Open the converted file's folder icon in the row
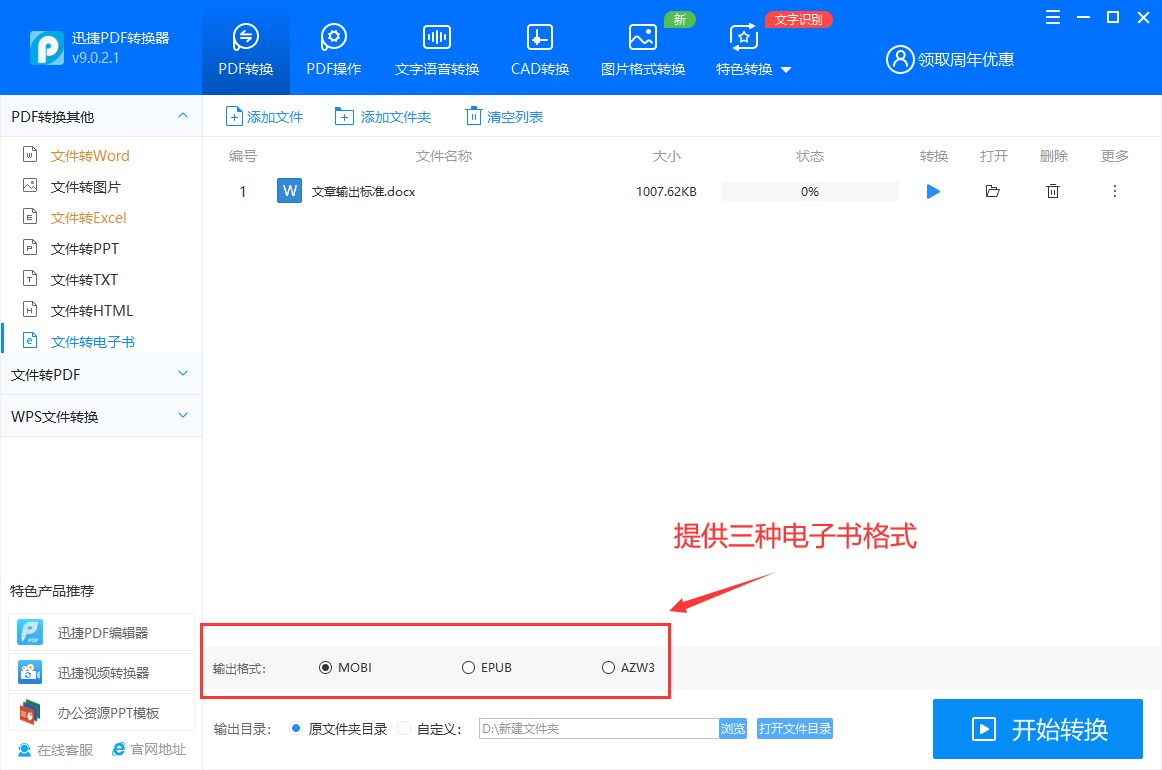The image size is (1162, 770). click(992, 191)
